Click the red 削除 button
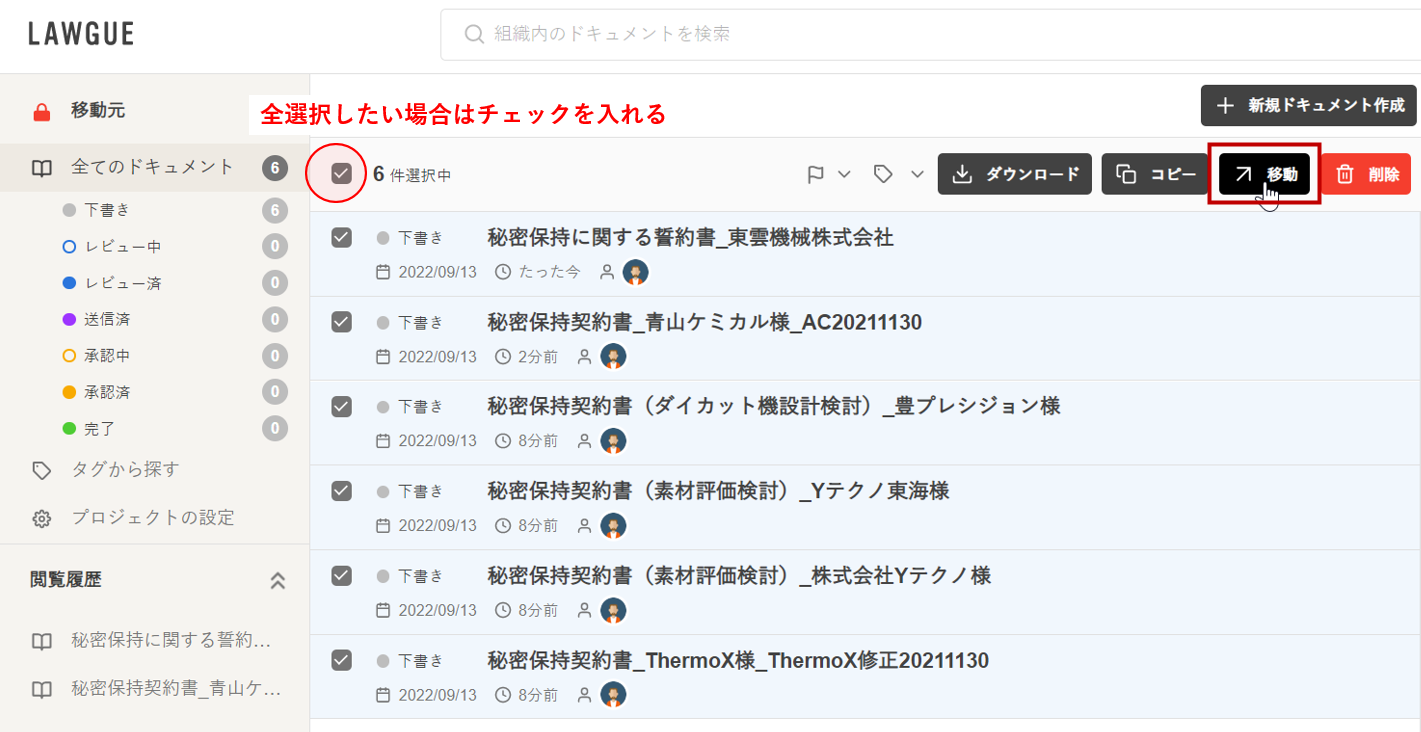Viewport: 1421px width, 732px height. (x=1366, y=174)
